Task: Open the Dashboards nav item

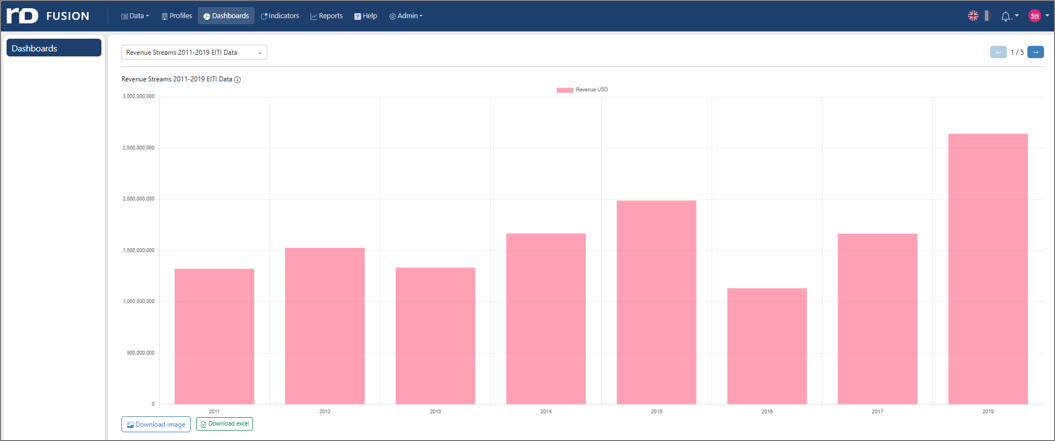Action: click(226, 15)
